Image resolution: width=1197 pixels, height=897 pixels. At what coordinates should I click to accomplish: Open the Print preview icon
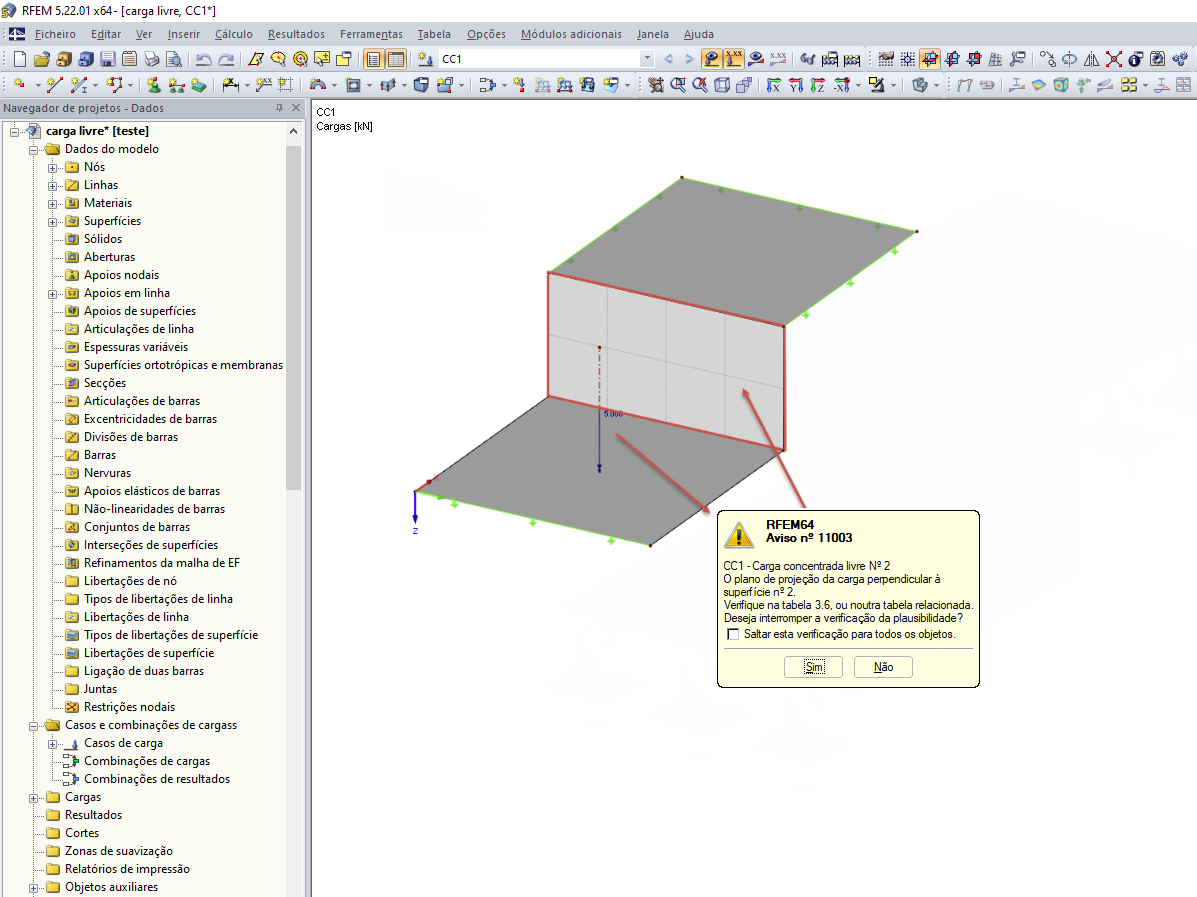[174, 59]
